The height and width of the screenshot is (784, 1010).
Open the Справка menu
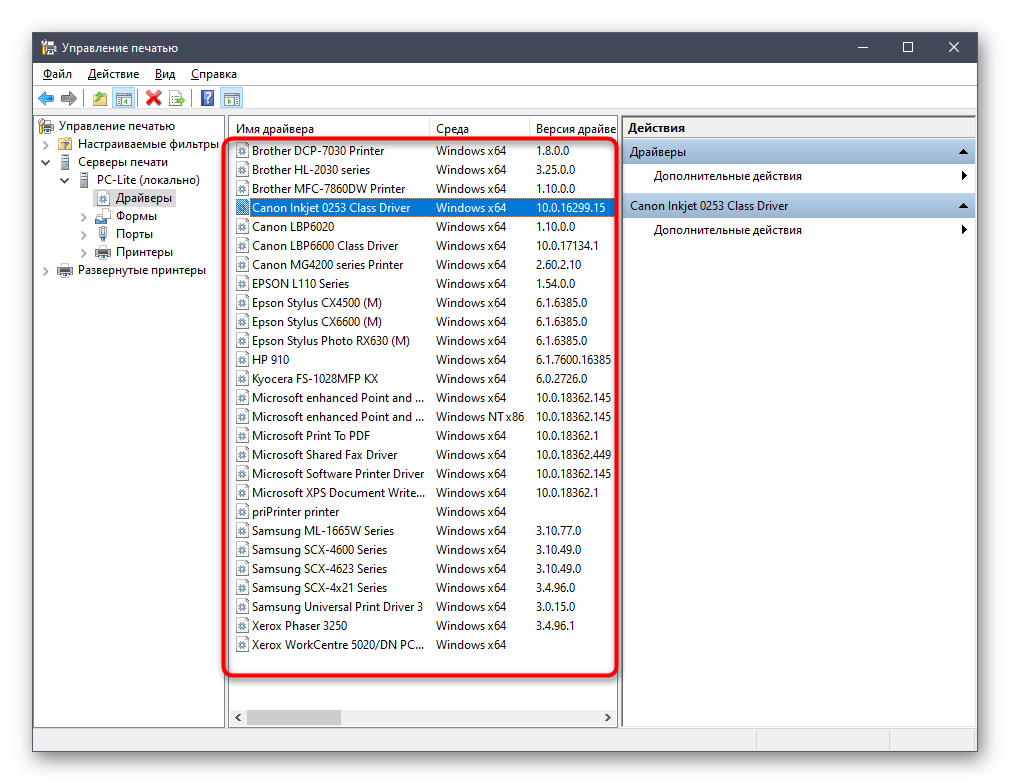pyautogui.click(x=213, y=74)
